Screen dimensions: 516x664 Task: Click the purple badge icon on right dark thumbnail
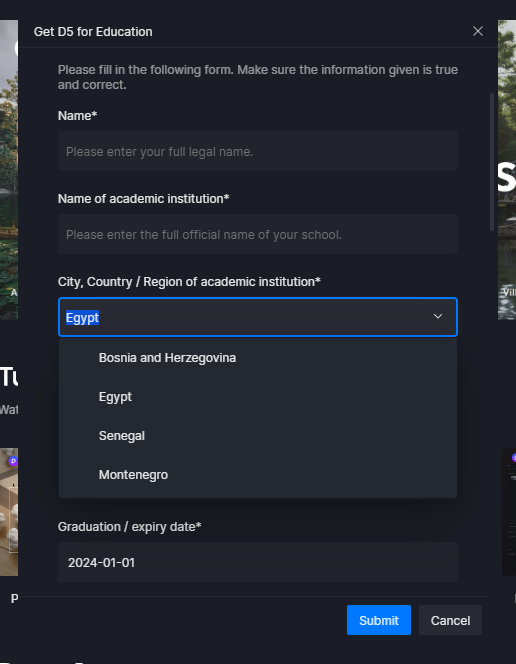[513, 457]
